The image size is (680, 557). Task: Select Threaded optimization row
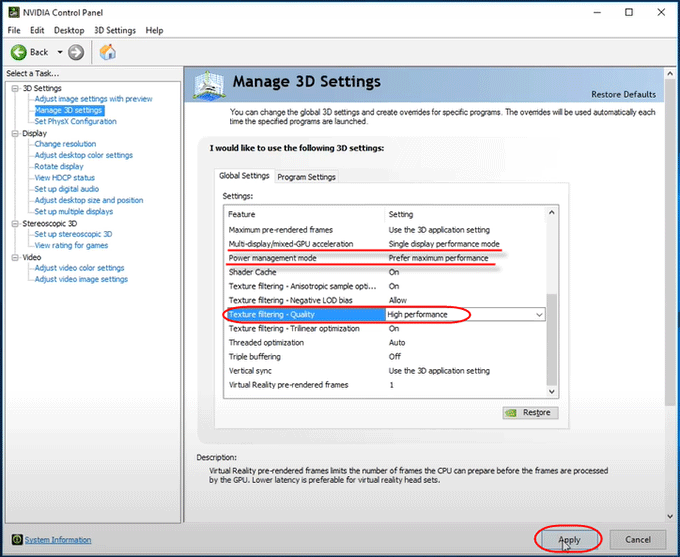(x=385, y=343)
